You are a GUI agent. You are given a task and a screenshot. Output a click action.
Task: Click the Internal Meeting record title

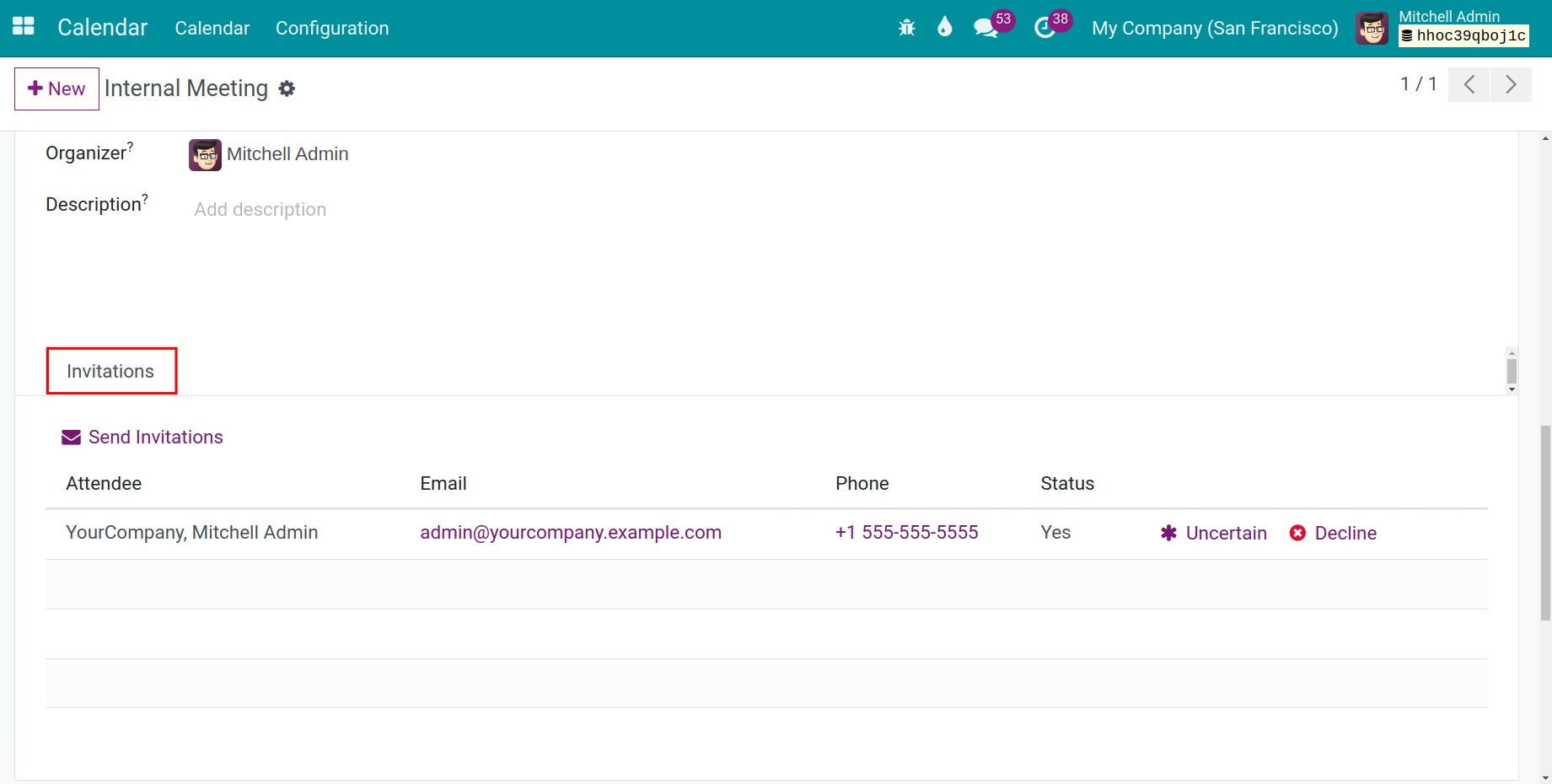[x=186, y=89]
